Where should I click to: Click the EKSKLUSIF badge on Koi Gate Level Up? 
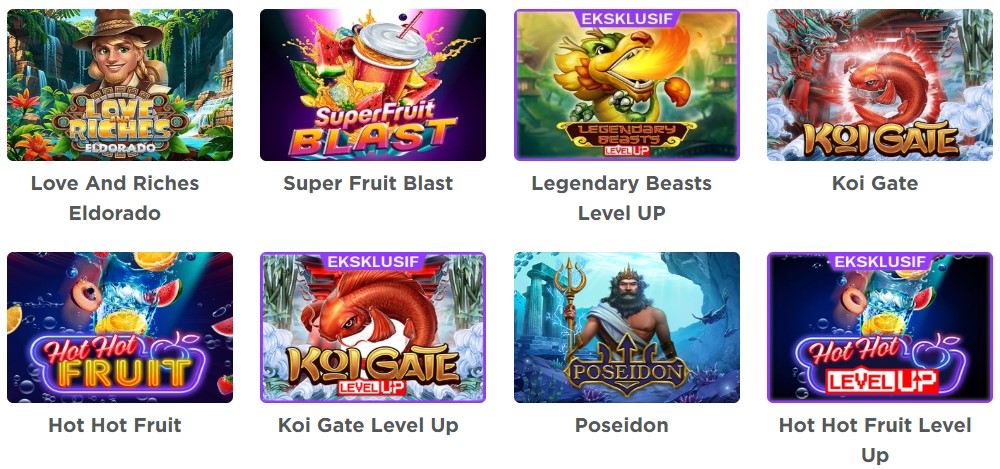coord(373,261)
